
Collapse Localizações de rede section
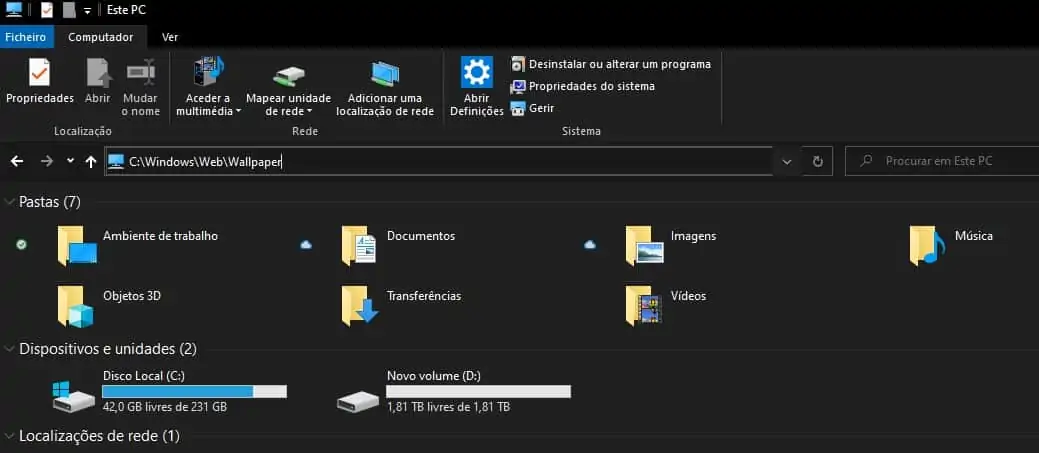[9, 436]
